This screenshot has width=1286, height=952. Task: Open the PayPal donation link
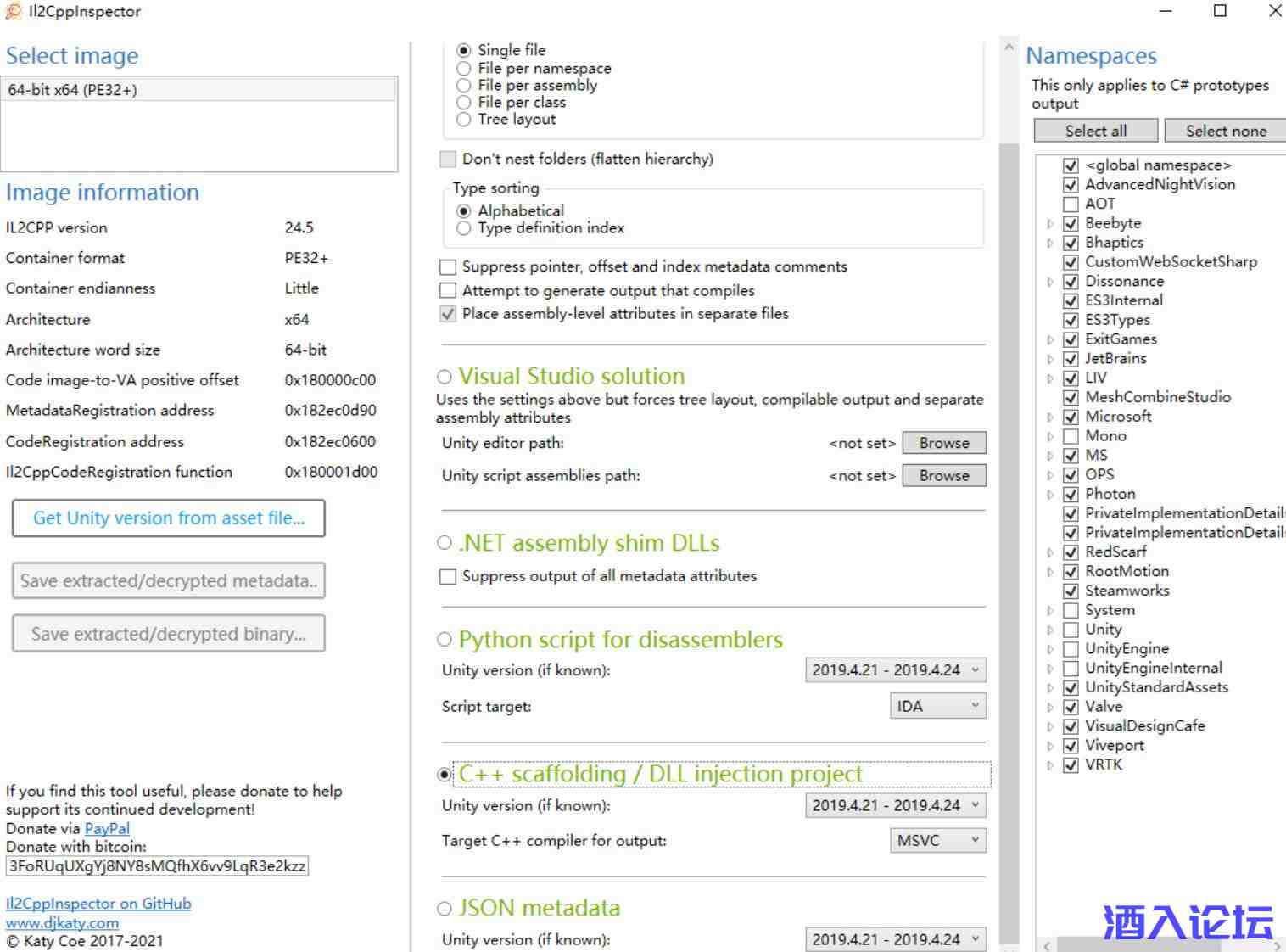[107, 829]
